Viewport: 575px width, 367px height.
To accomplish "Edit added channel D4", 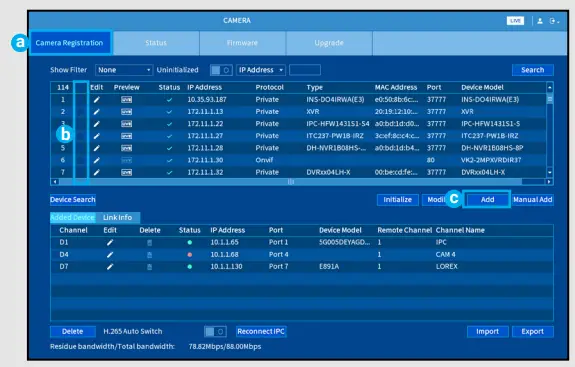I will [x=110, y=254].
